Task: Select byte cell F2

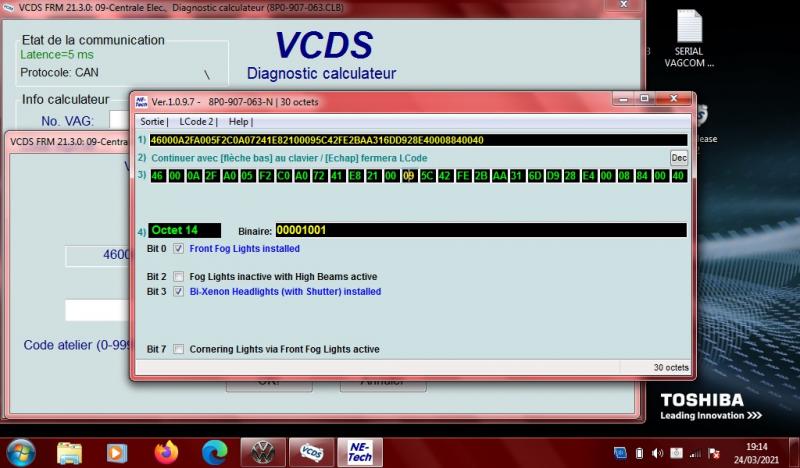Action: tap(265, 176)
